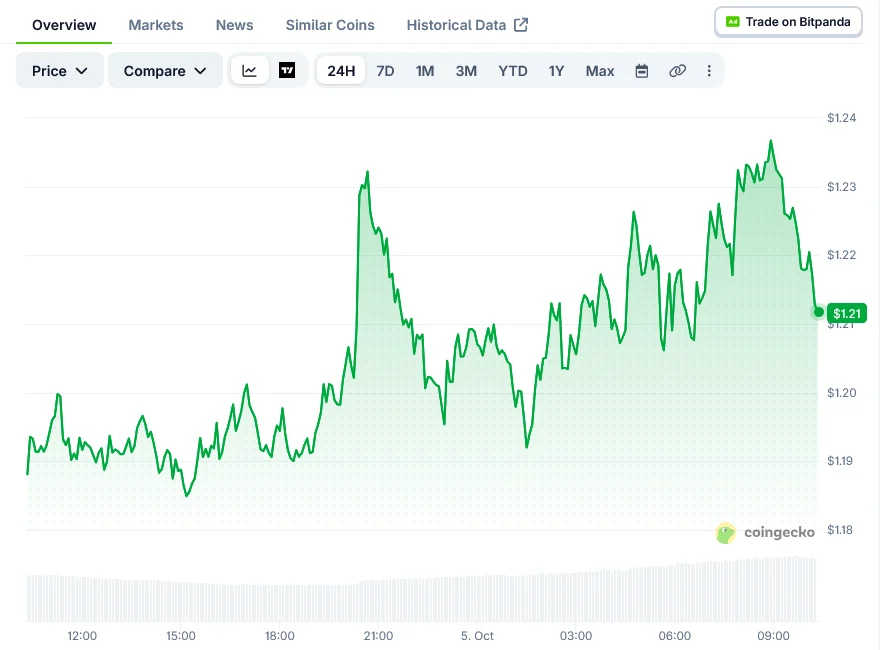The image size is (880, 650).
Task: Open the News tab
Action: [x=235, y=25]
